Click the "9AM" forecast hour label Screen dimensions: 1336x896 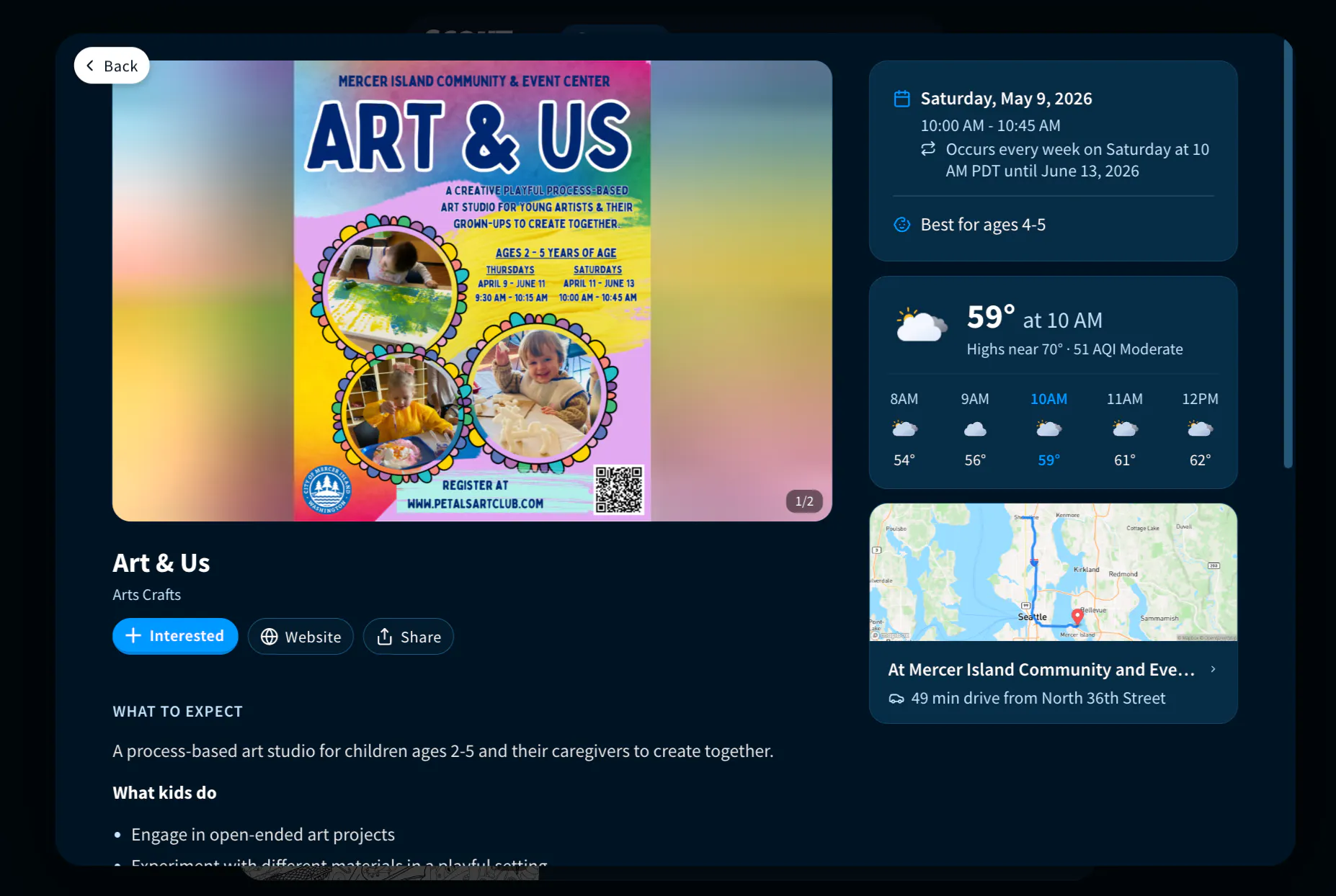[975, 399]
